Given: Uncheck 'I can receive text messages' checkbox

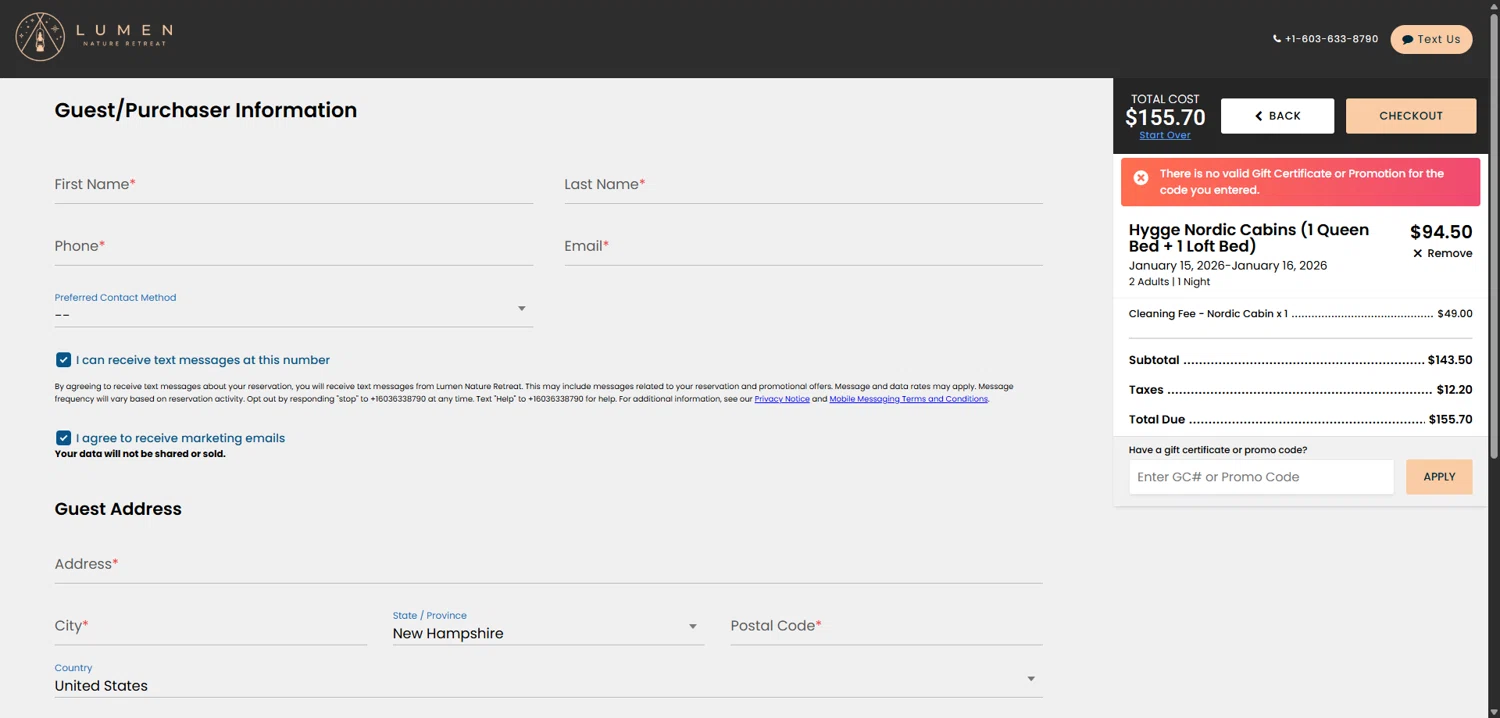Looking at the screenshot, I should coord(63,360).
